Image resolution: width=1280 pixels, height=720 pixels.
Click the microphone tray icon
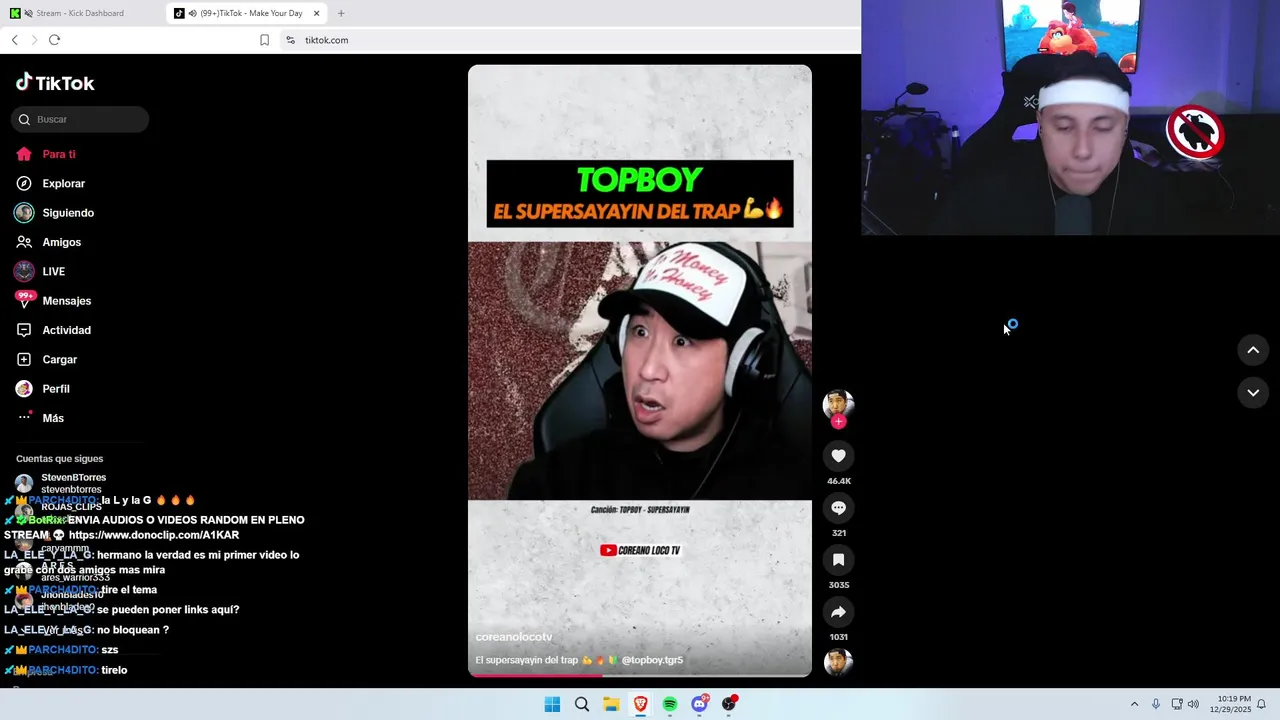click(1156, 704)
